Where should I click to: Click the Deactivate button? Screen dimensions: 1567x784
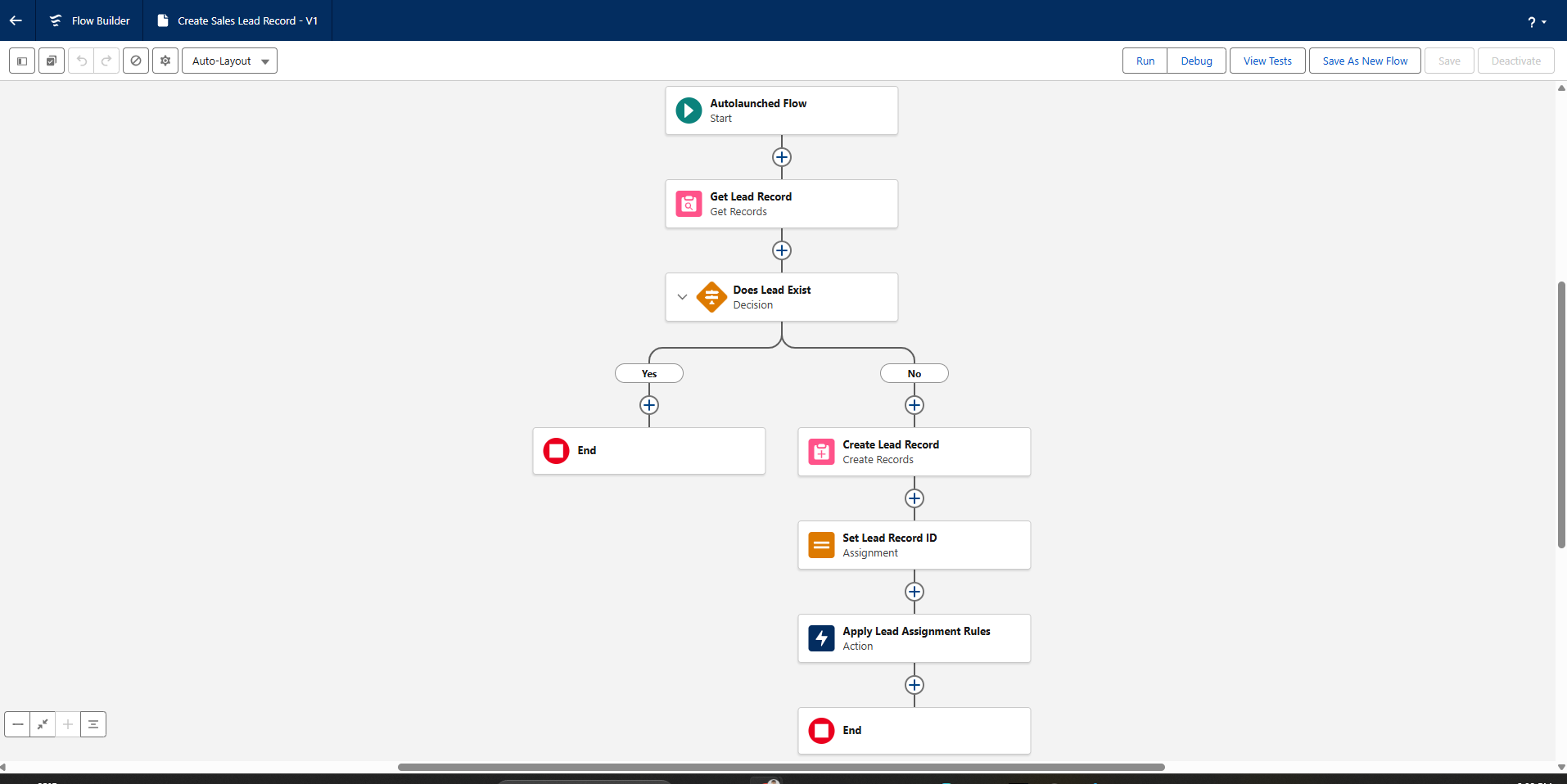tap(1515, 61)
